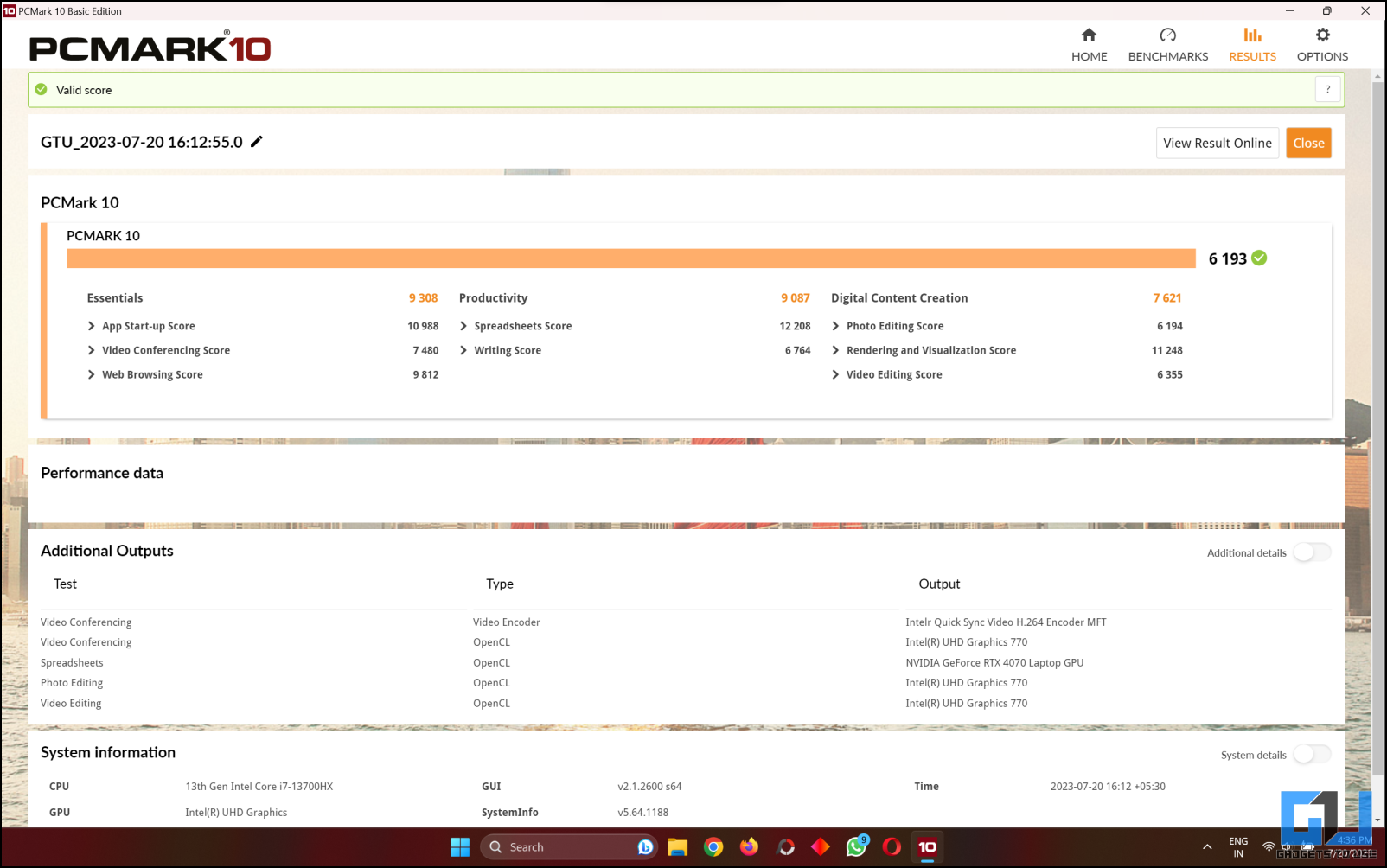The height and width of the screenshot is (868, 1387).
Task: Expand Rendering and Visualization Score
Action: point(835,350)
